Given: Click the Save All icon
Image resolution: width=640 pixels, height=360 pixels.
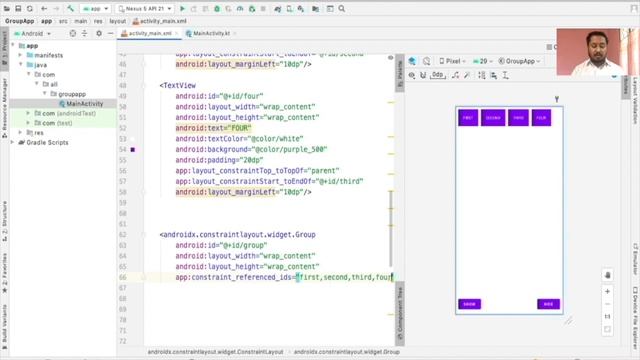Looking at the screenshot, I should tap(18, 9).
